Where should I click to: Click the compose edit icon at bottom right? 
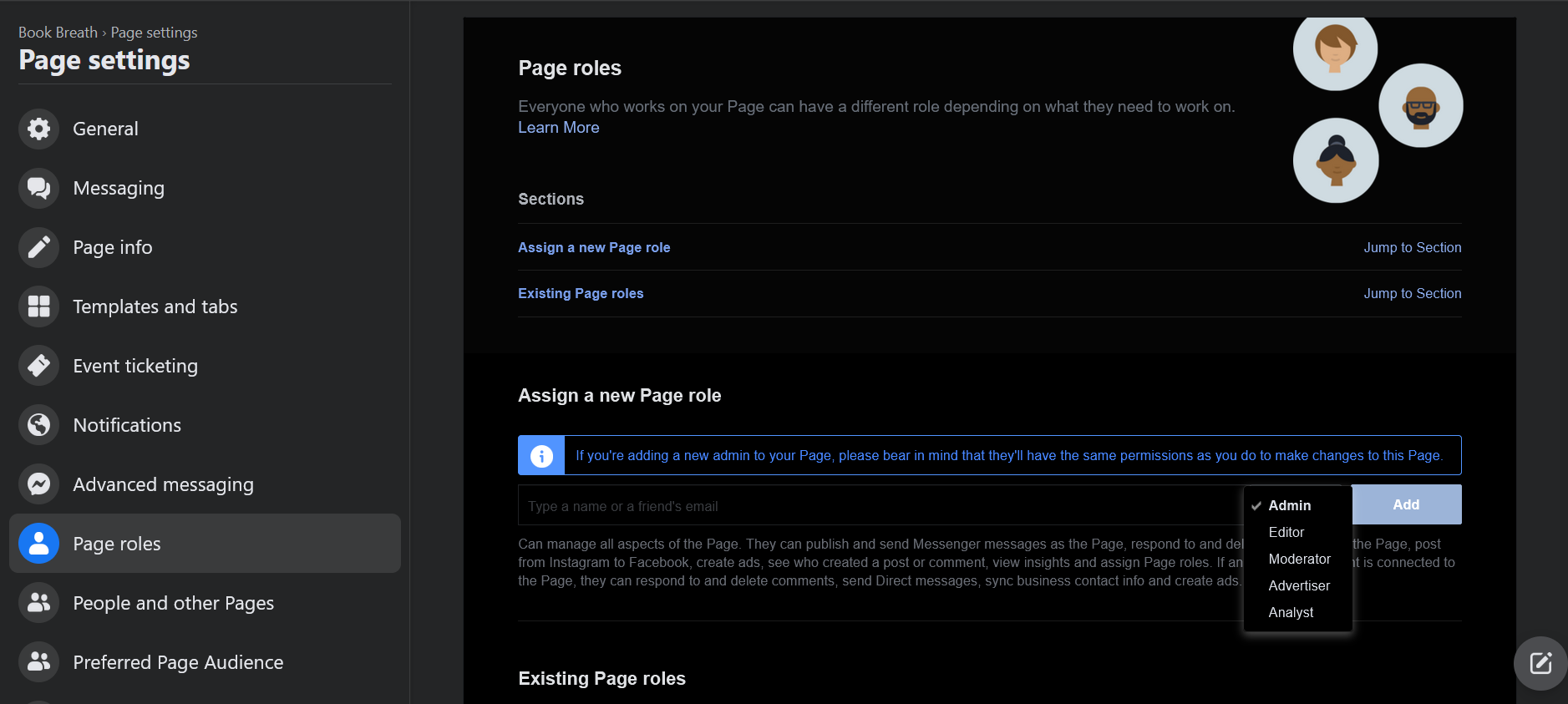(1540, 664)
